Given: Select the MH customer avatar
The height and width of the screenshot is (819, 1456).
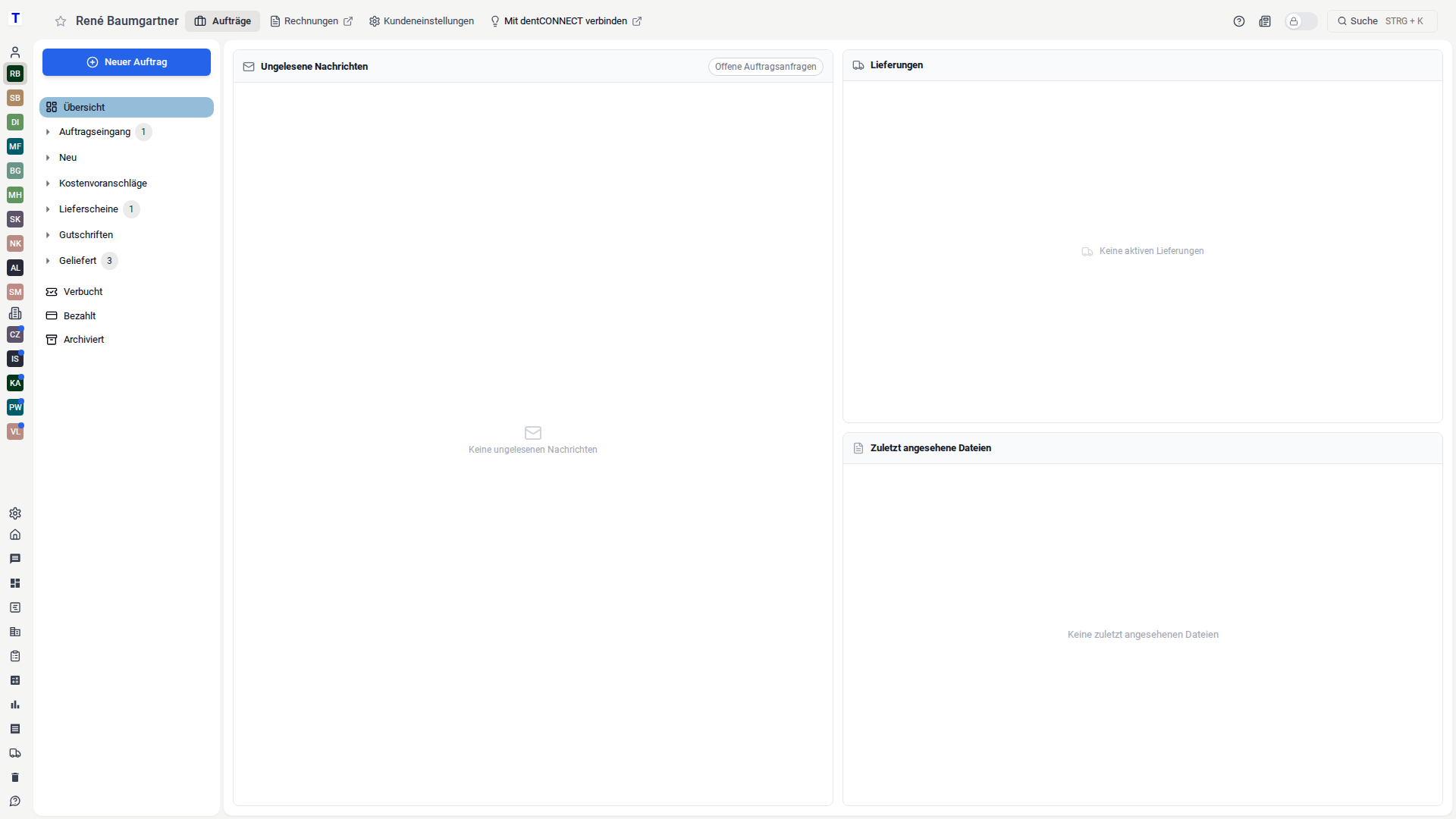Looking at the screenshot, I should coord(15,195).
